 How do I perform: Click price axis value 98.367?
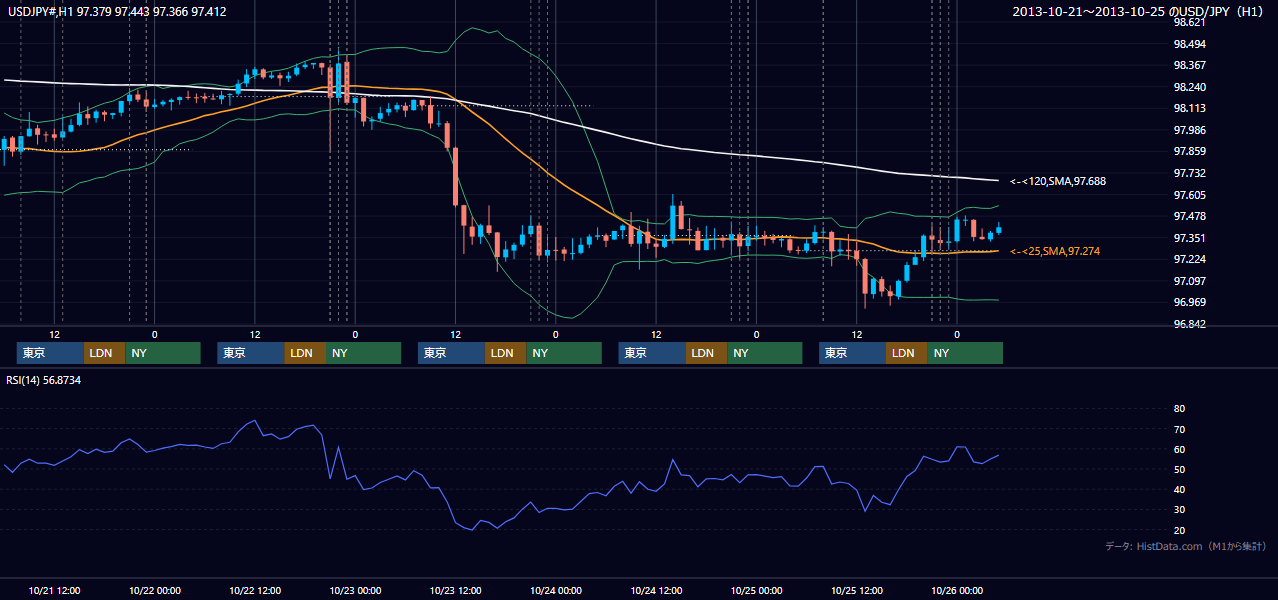click(x=1189, y=66)
